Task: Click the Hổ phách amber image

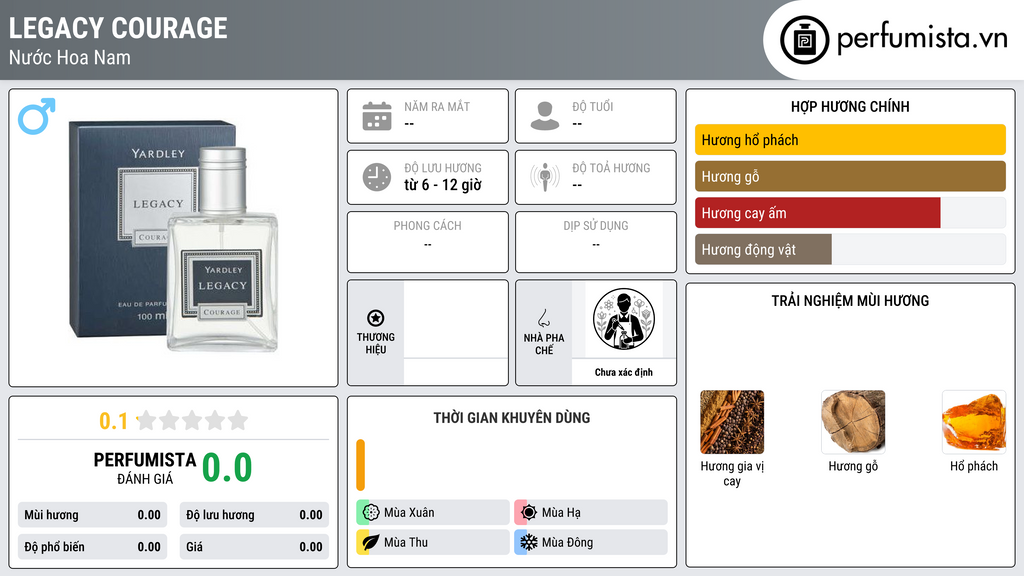Action: (974, 422)
